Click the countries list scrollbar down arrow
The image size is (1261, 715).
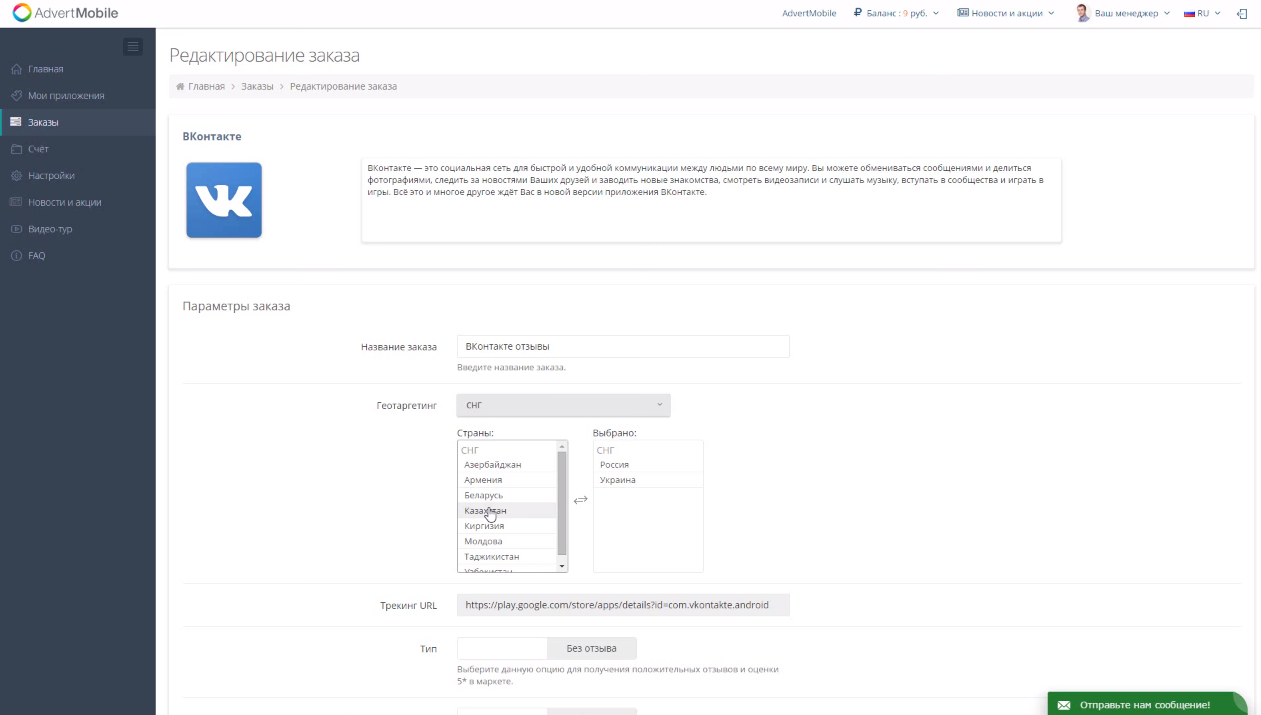click(x=562, y=566)
